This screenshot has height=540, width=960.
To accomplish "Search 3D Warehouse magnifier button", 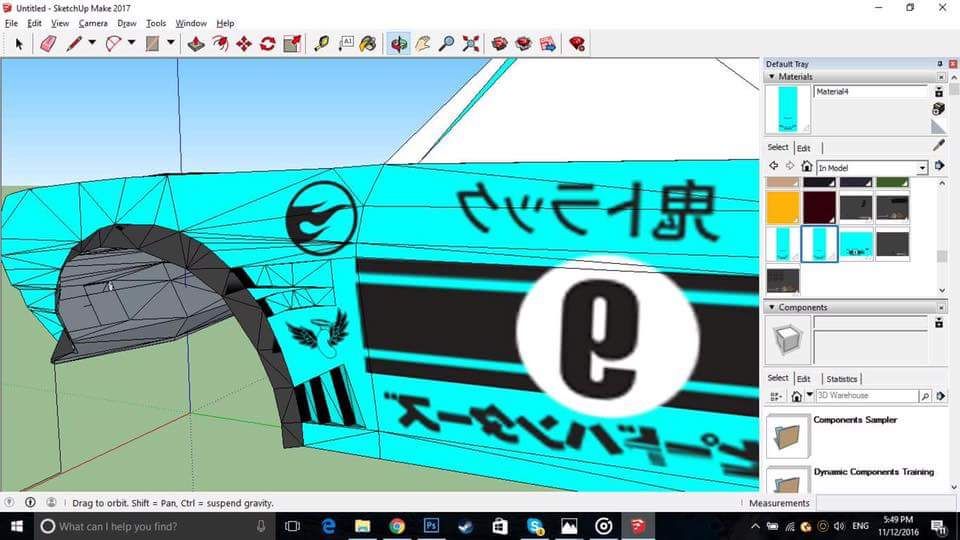I will [925, 396].
